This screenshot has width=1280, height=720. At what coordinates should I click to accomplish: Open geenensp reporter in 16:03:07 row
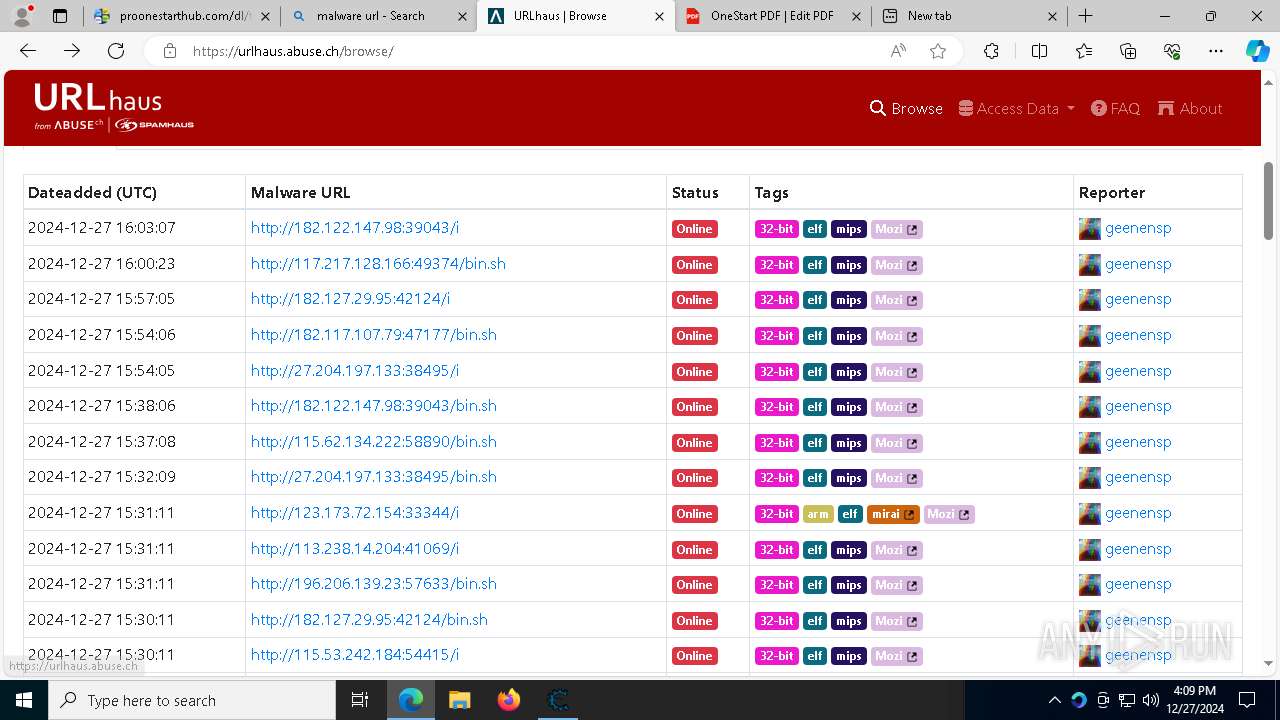(x=1138, y=228)
